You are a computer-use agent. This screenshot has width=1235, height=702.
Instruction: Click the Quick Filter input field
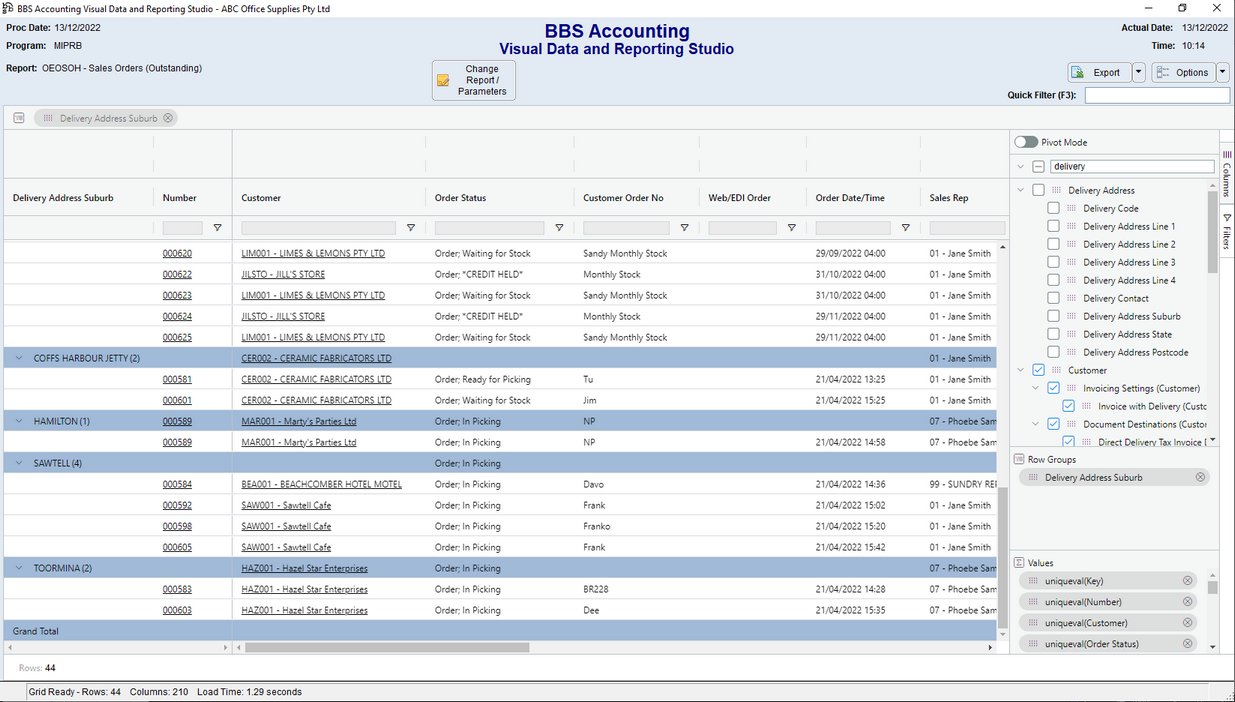1157,95
